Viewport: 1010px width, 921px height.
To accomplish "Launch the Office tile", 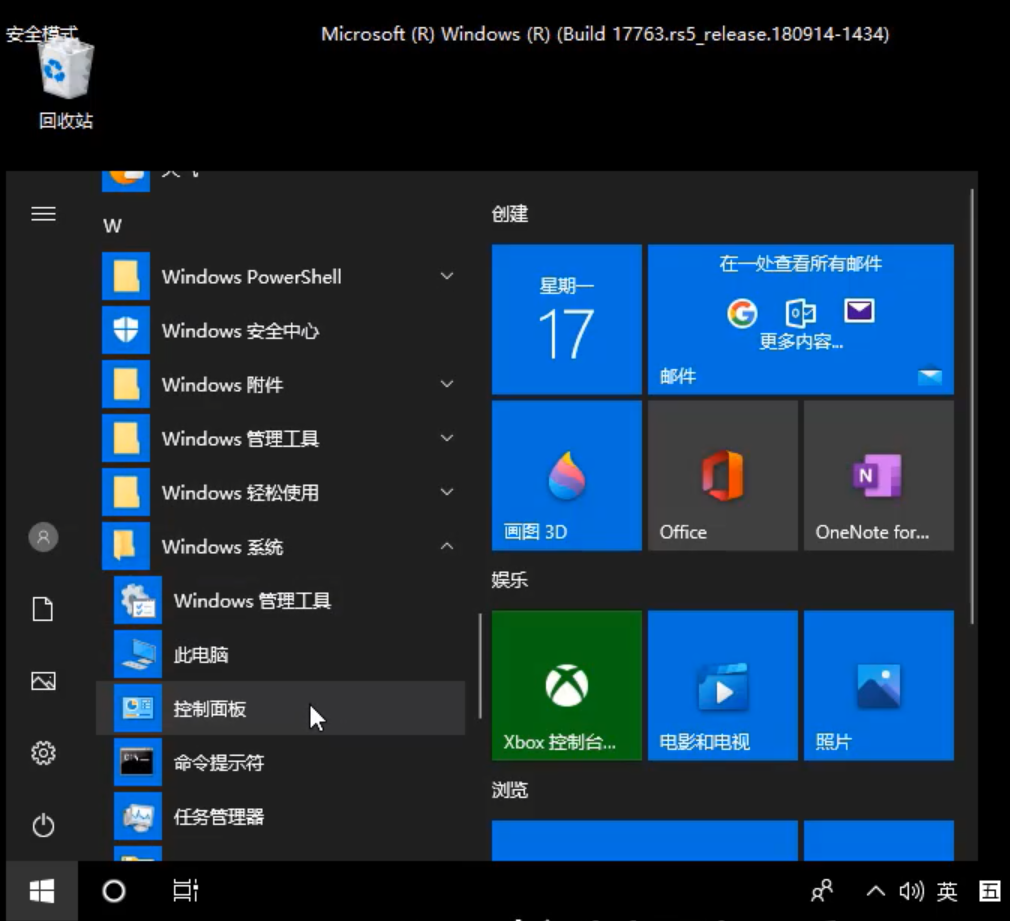I will tap(722, 475).
